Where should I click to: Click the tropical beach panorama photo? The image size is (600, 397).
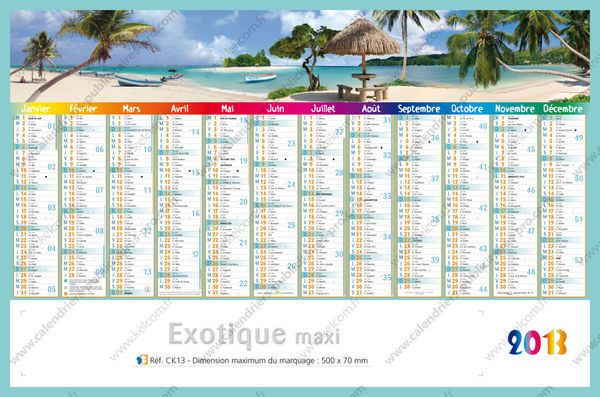tap(300, 56)
